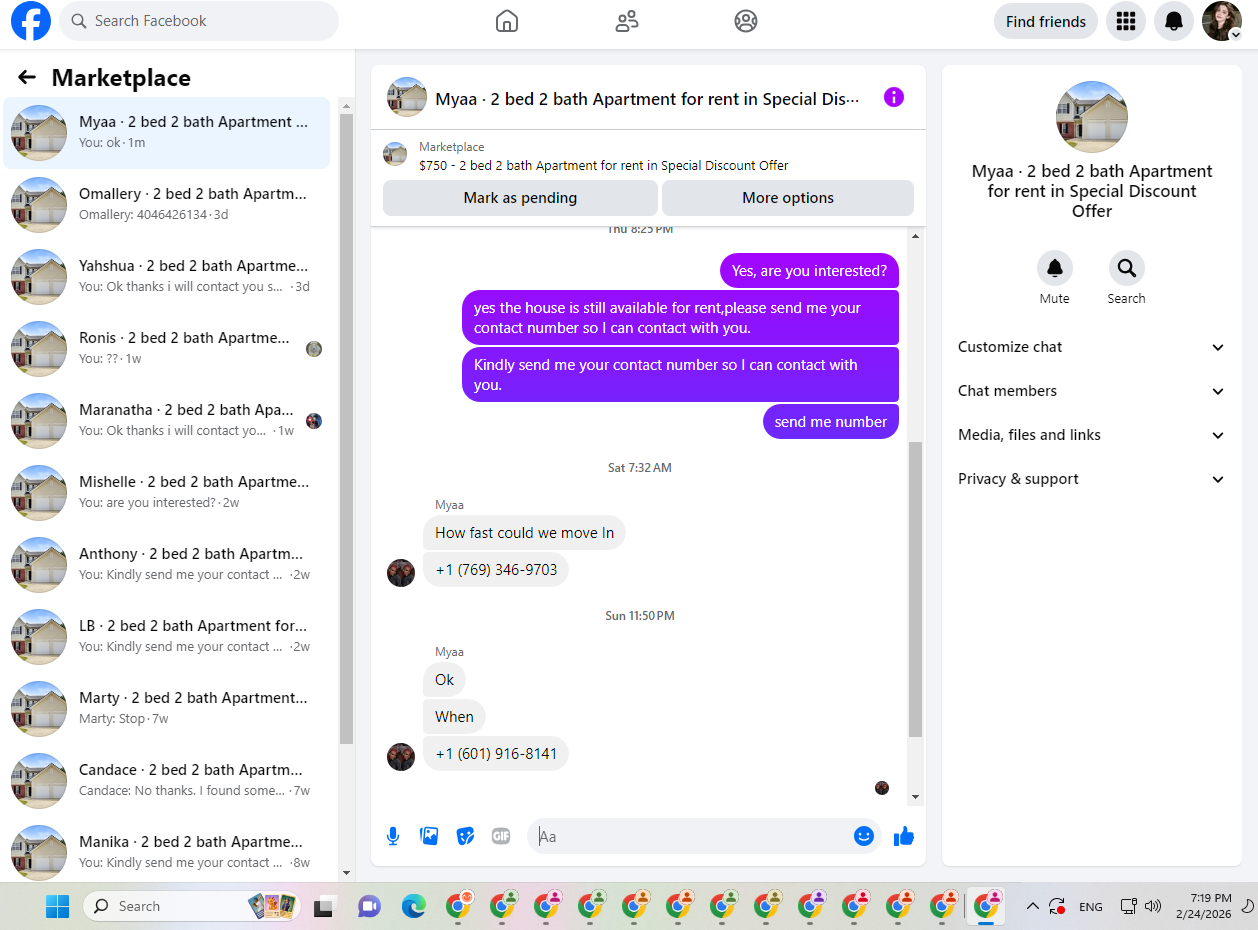
Task: Expand Privacy & support section
Action: point(1092,479)
